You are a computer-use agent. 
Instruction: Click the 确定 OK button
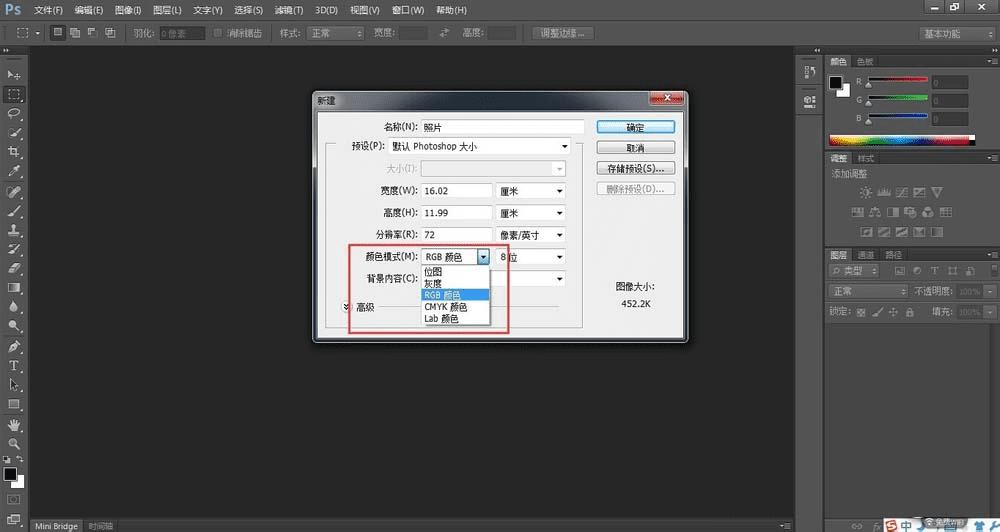coord(635,127)
